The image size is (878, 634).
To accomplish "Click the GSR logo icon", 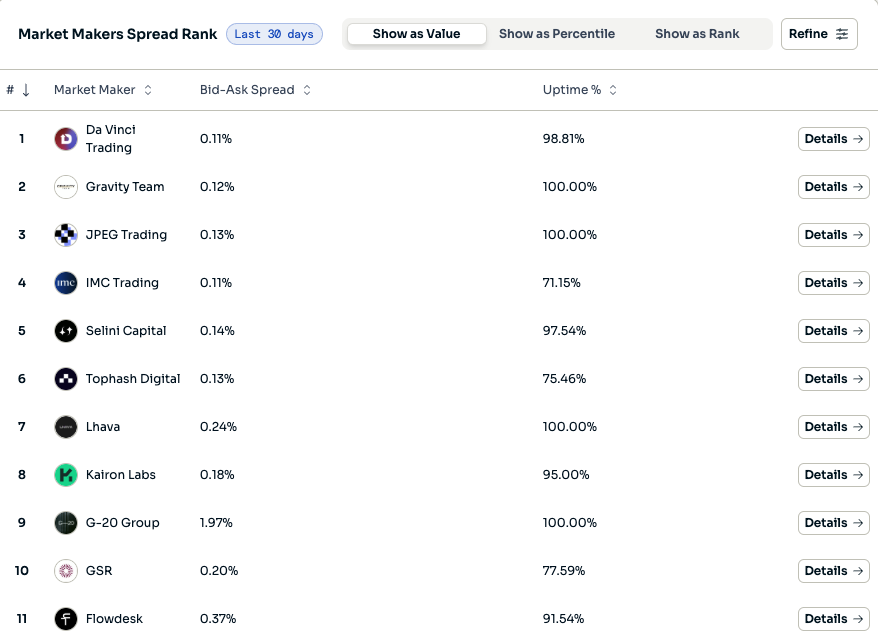I will click(x=66, y=571).
